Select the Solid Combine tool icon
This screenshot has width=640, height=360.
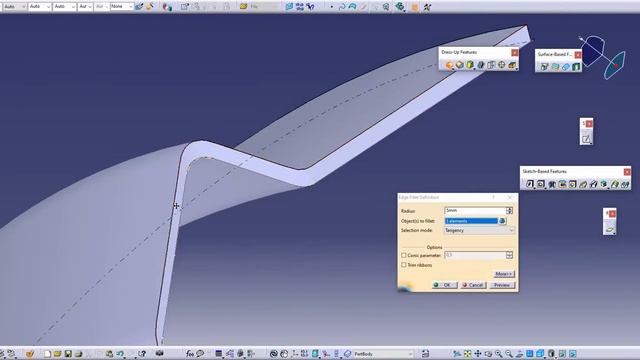(604, 184)
